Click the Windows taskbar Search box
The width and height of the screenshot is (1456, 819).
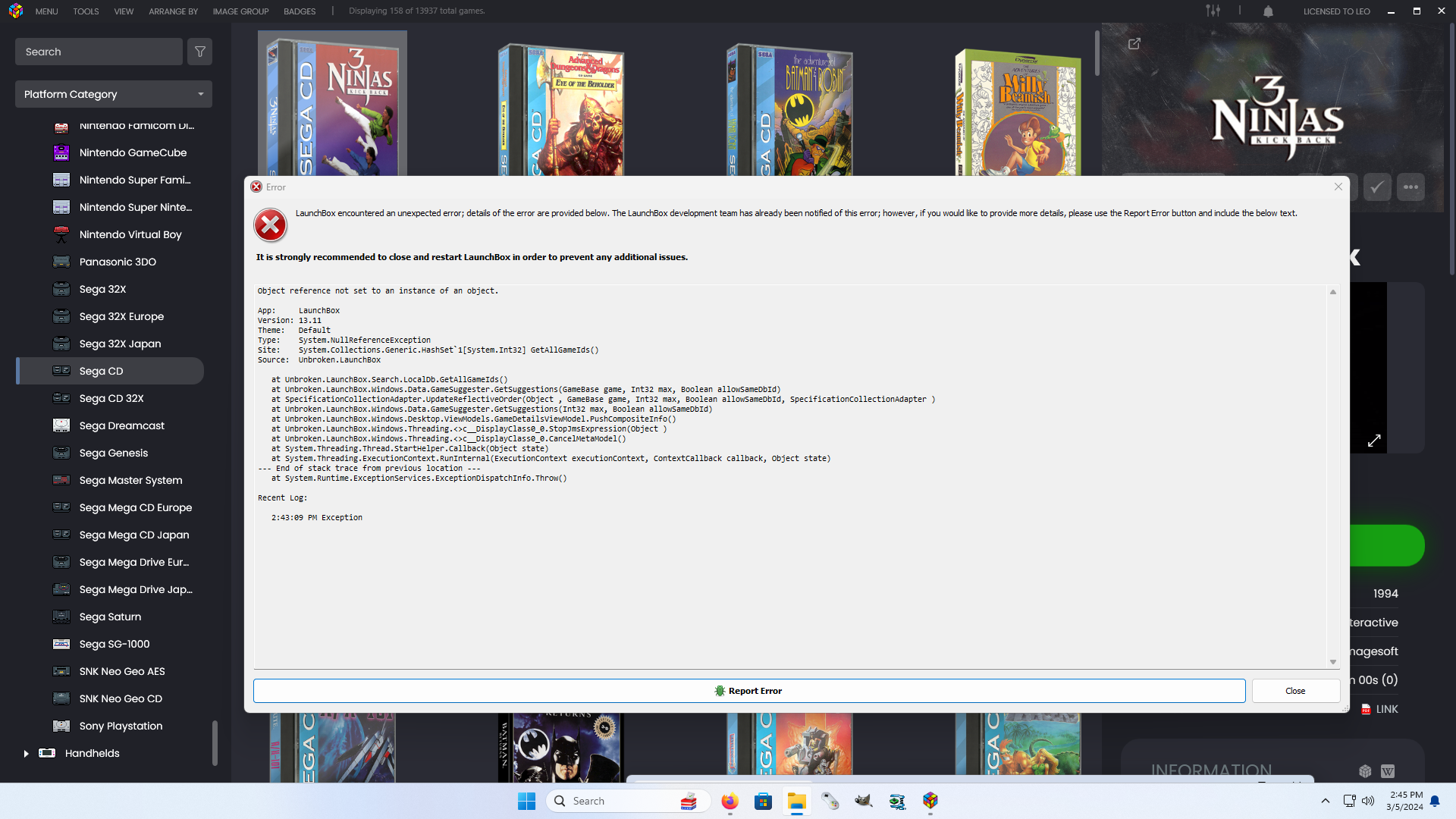point(628,801)
